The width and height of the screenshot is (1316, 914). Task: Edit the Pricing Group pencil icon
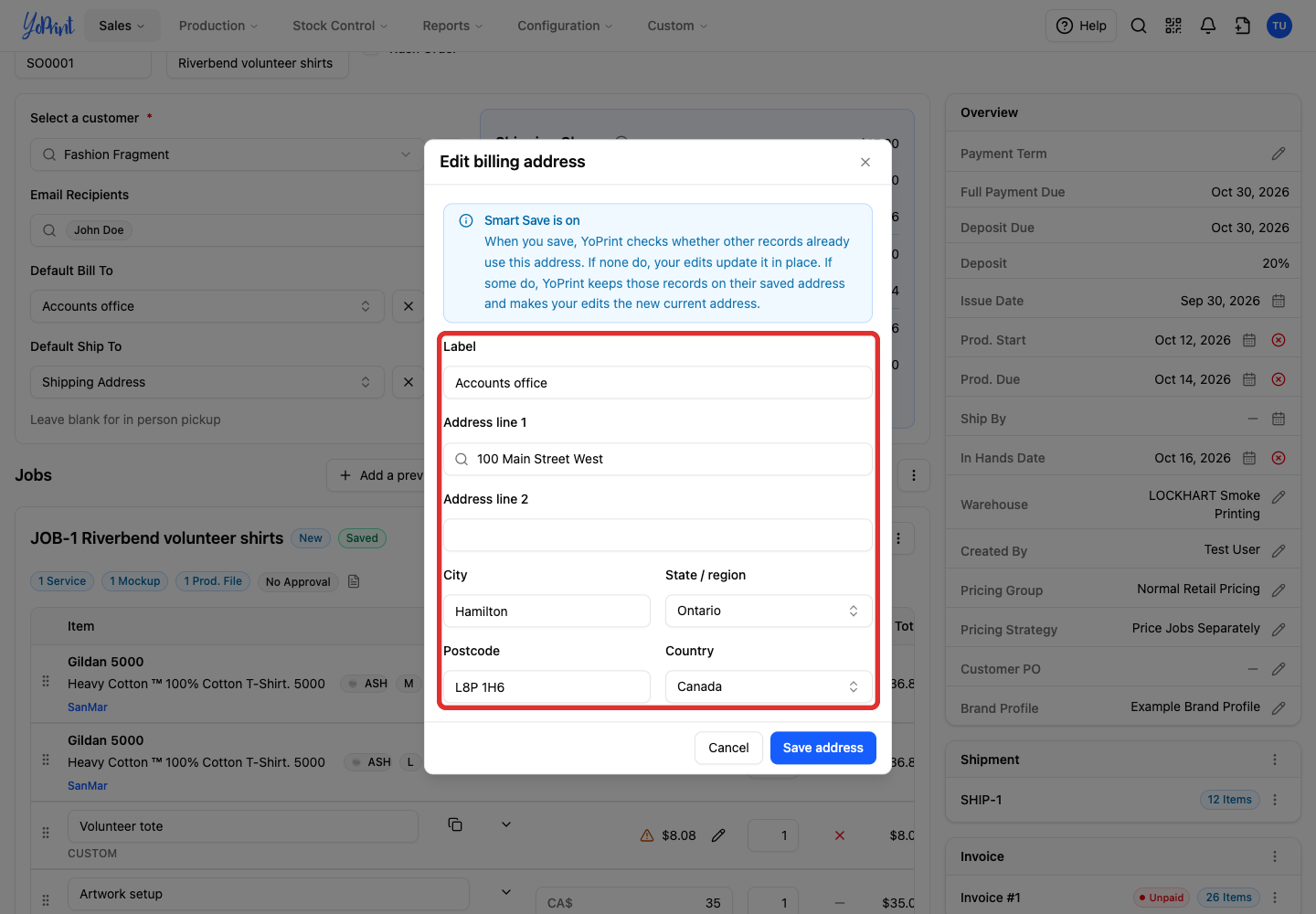(1279, 590)
